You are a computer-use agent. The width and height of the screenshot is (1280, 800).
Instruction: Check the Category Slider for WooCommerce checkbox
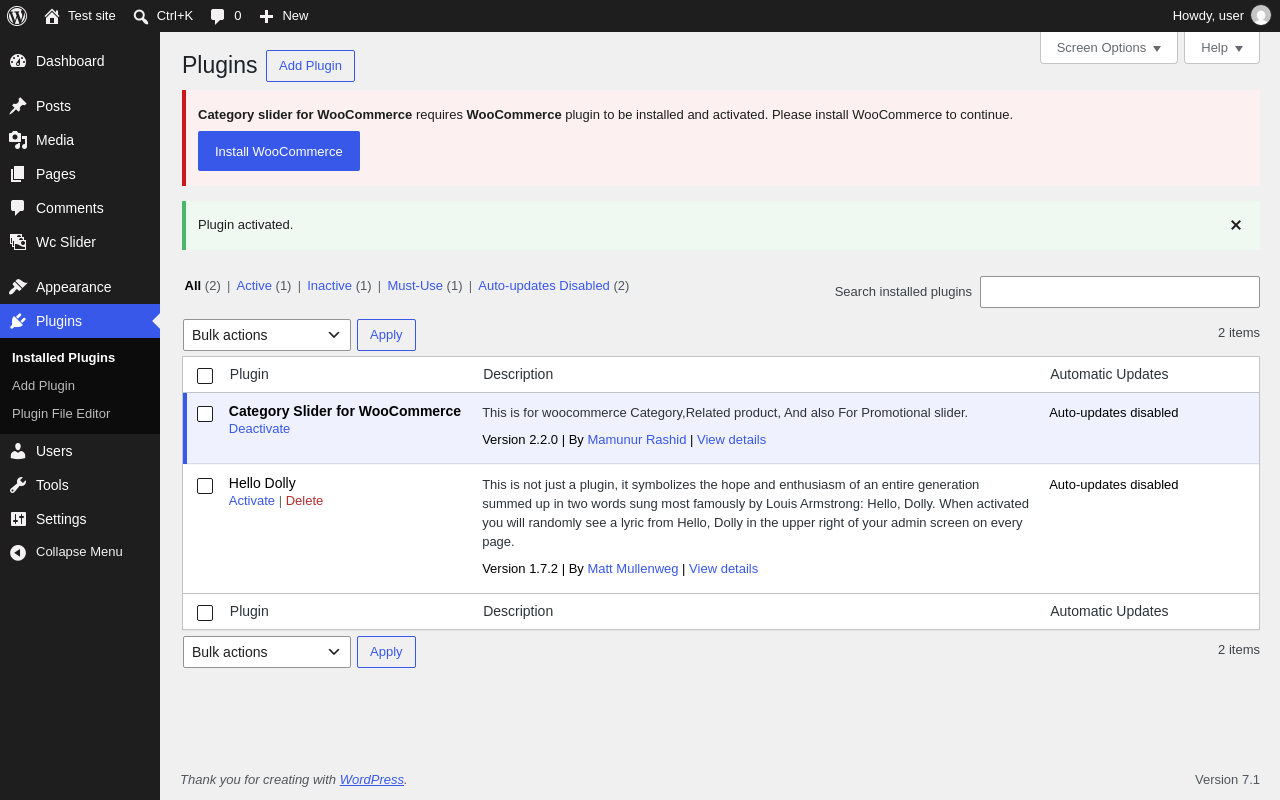[x=205, y=414]
